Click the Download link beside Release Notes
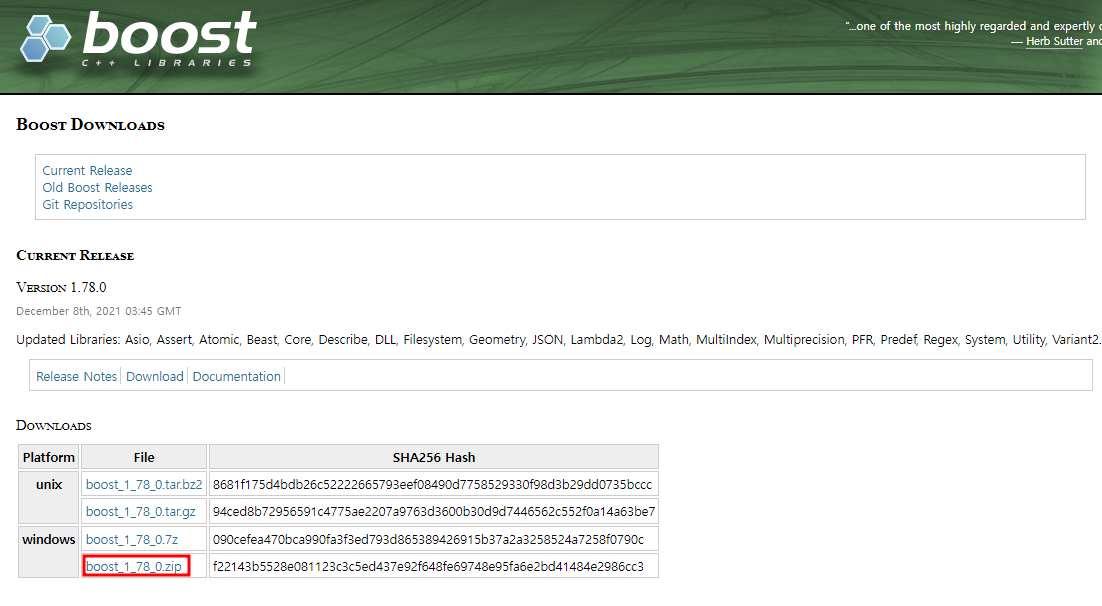The width and height of the screenshot is (1102, 606). click(155, 377)
